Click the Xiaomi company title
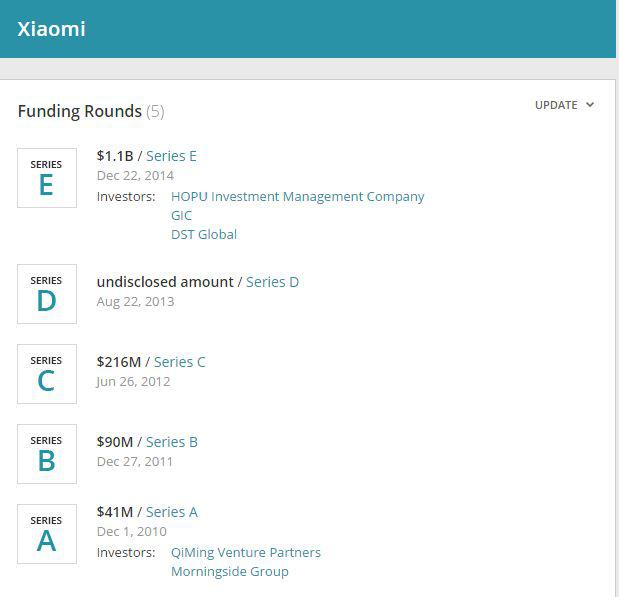The height and width of the screenshot is (597, 619). (x=51, y=29)
